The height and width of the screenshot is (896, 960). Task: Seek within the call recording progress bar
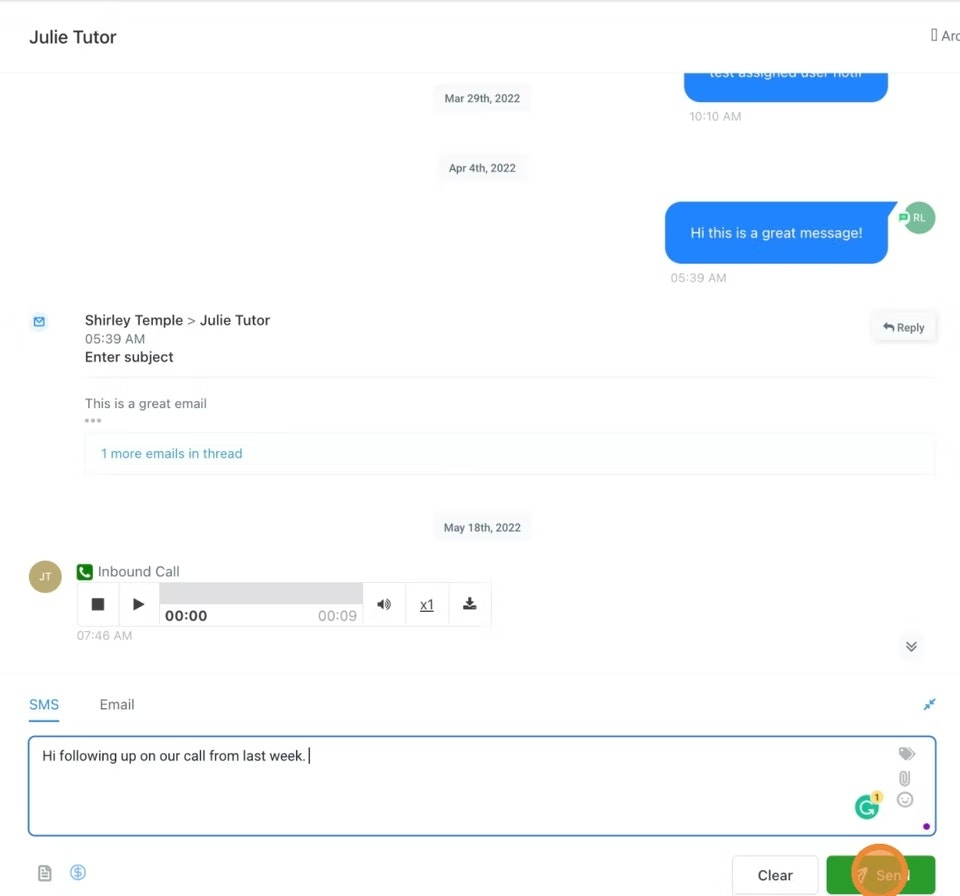pos(261,593)
